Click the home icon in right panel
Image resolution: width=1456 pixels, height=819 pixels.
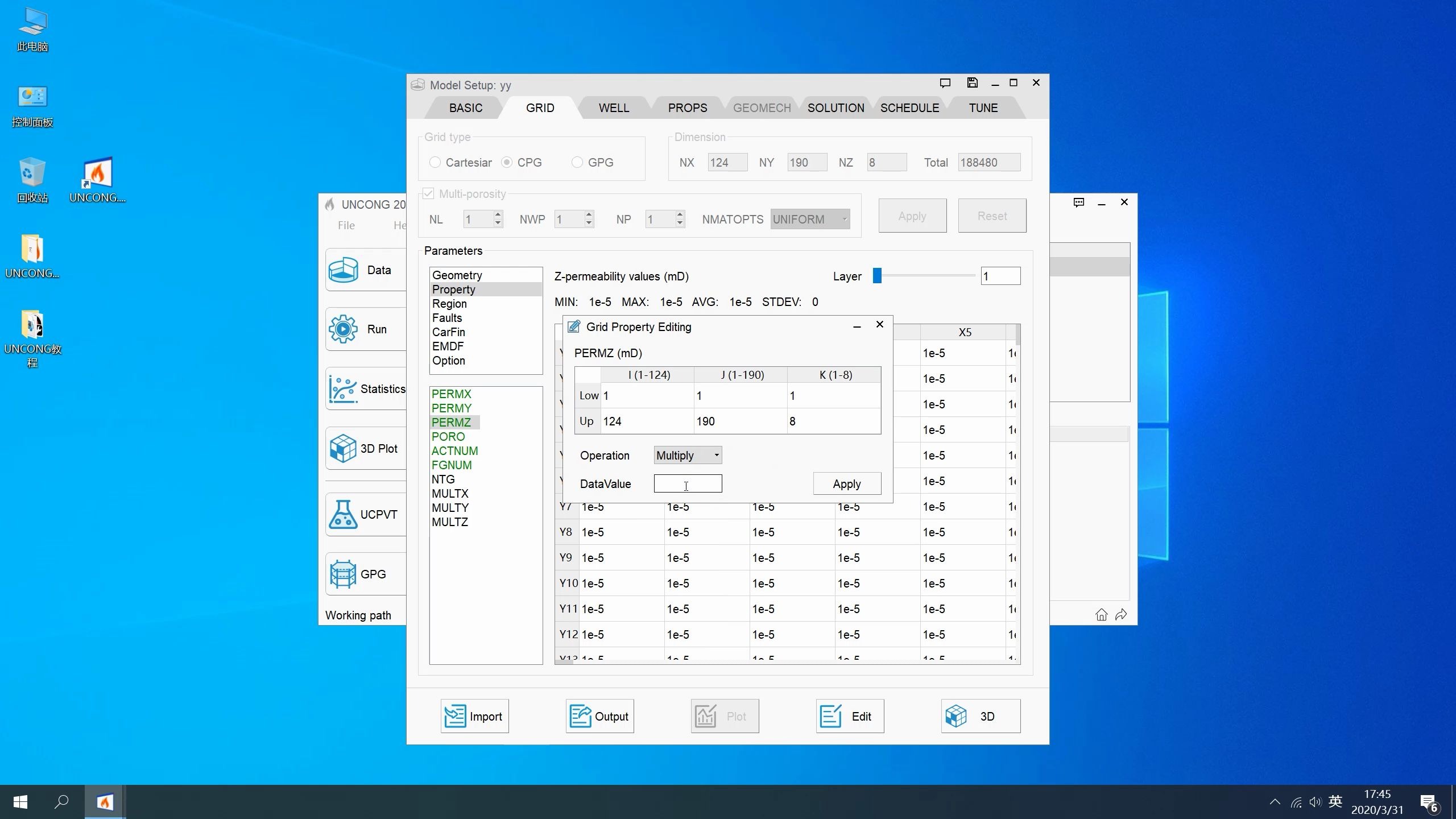coord(1101,615)
